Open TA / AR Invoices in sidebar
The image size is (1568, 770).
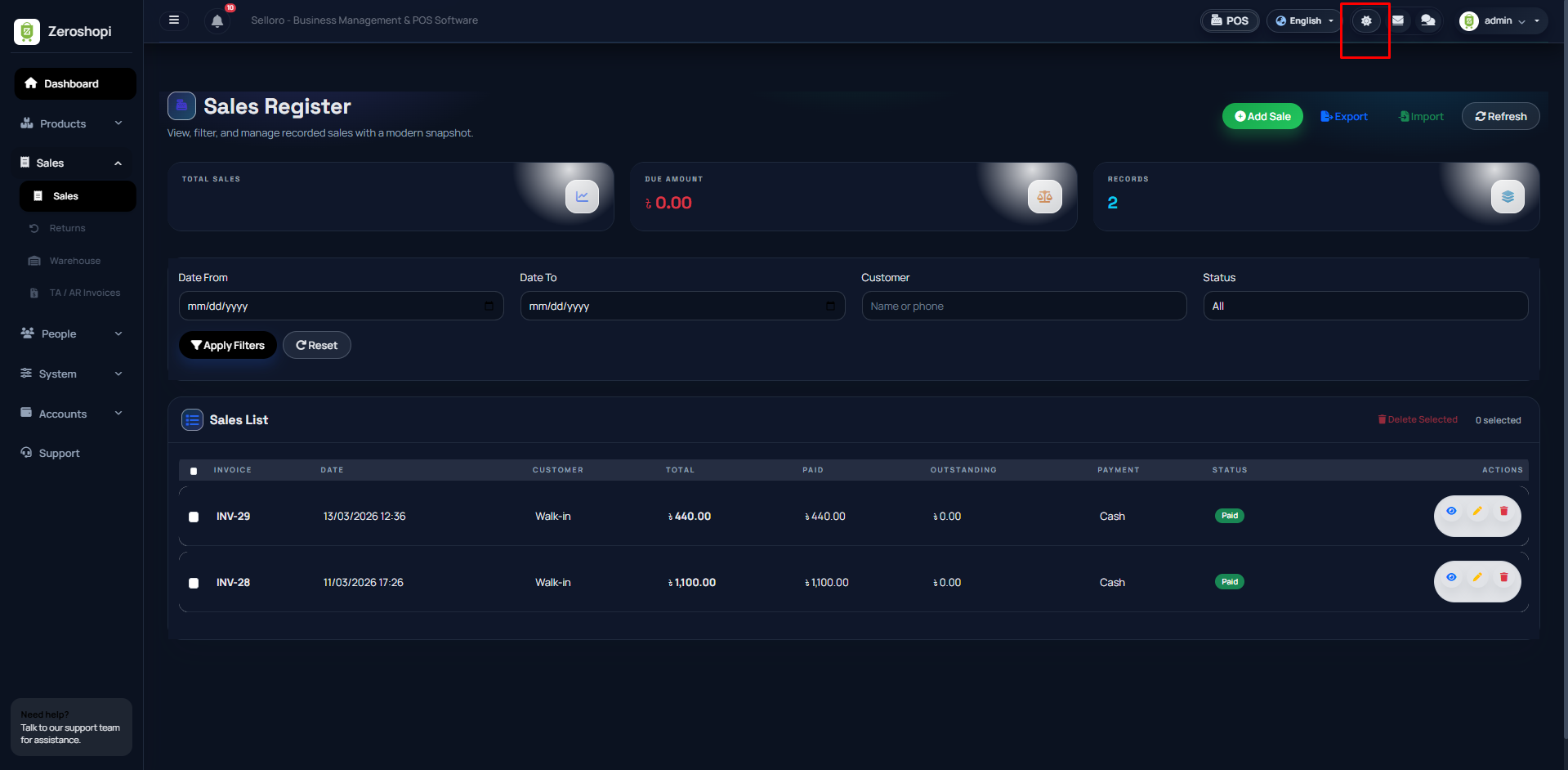[x=84, y=293]
